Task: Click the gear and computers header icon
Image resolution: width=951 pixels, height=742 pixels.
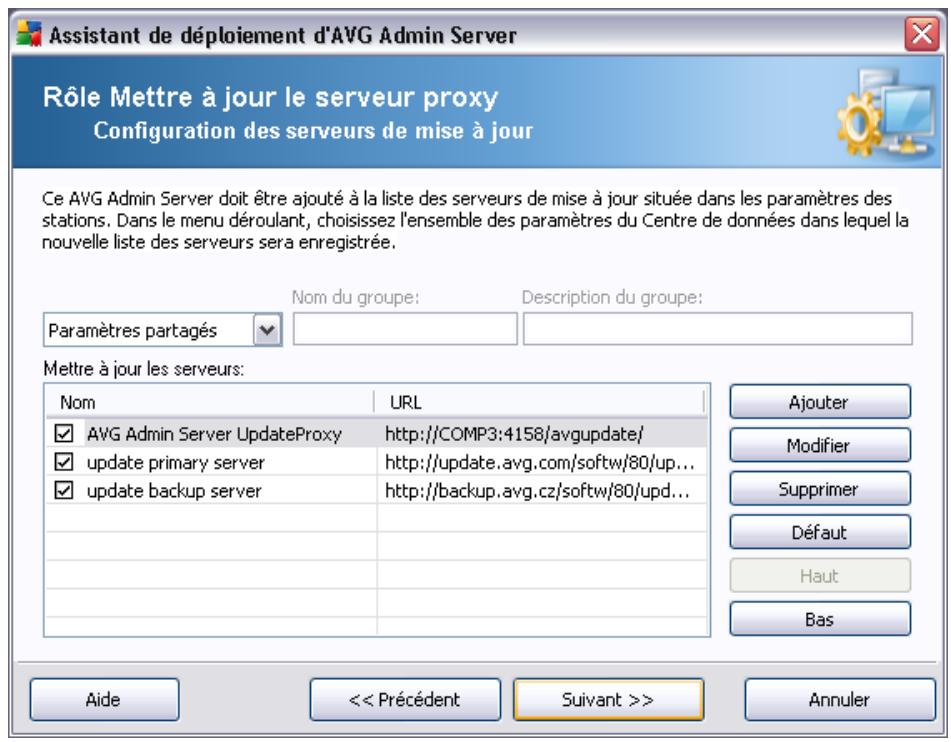Action: 885,113
